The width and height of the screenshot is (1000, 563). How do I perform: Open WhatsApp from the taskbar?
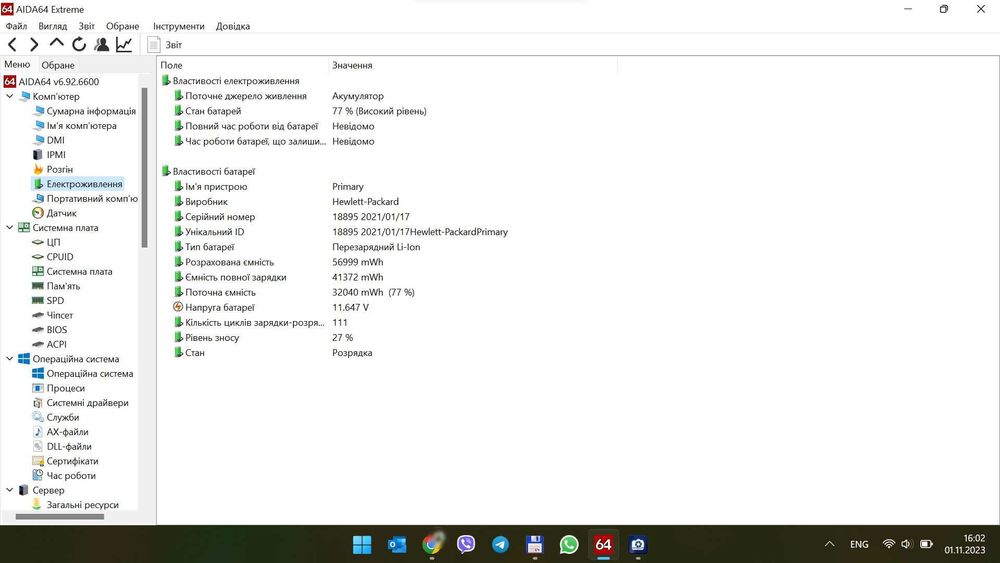569,545
